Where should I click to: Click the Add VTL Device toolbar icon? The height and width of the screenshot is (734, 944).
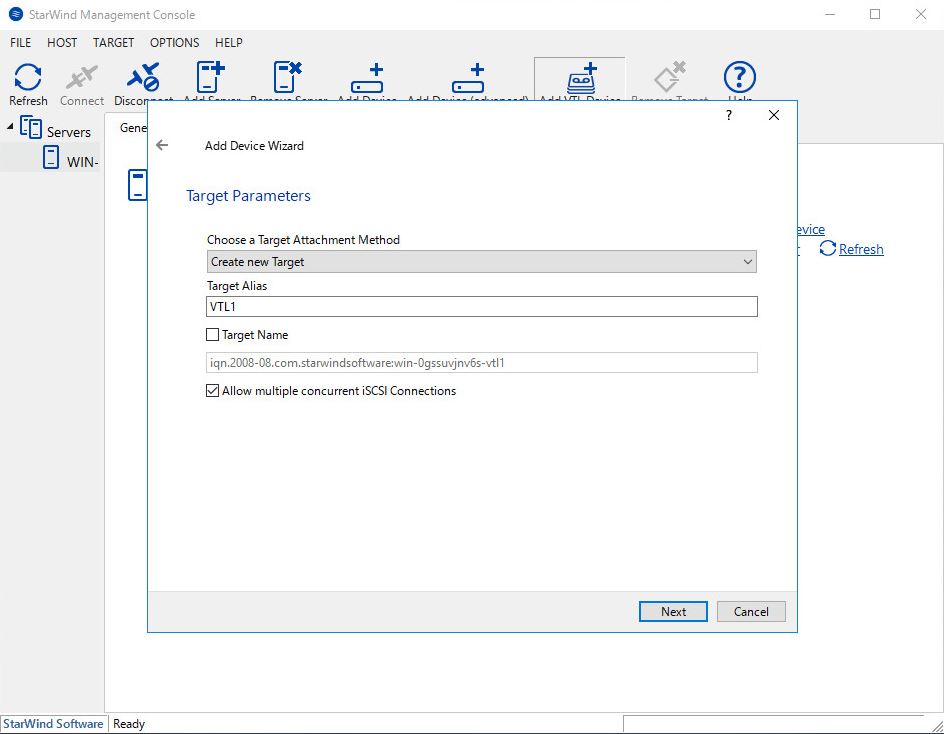[581, 78]
